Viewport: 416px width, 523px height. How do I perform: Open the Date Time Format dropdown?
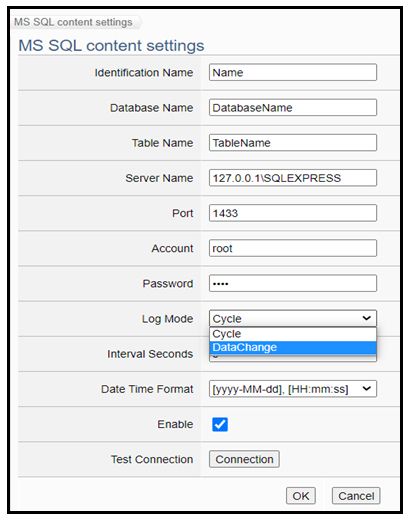293,389
